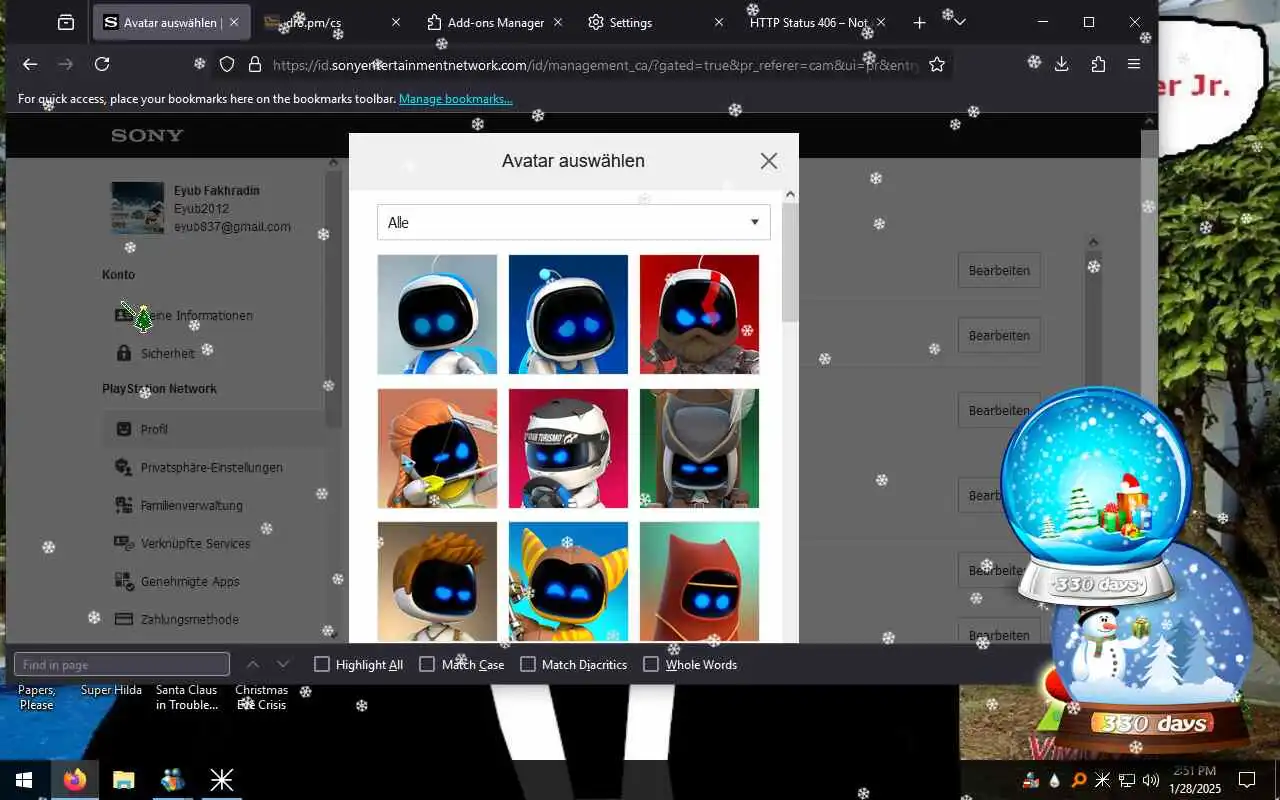Image resolution: width=1280 pixels, height=800 pixels.
Task: Bookmark this page with the star icon
Action: tap(937, 64)
